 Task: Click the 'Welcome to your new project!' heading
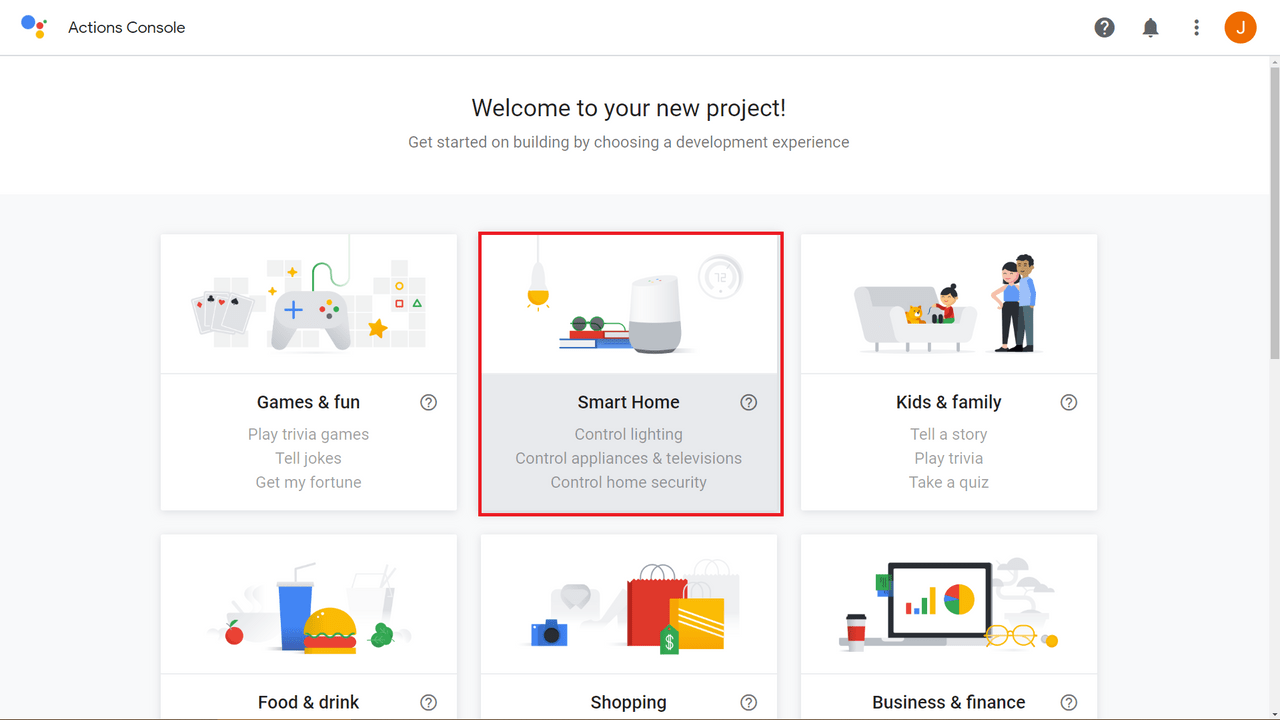click(629, 108)
